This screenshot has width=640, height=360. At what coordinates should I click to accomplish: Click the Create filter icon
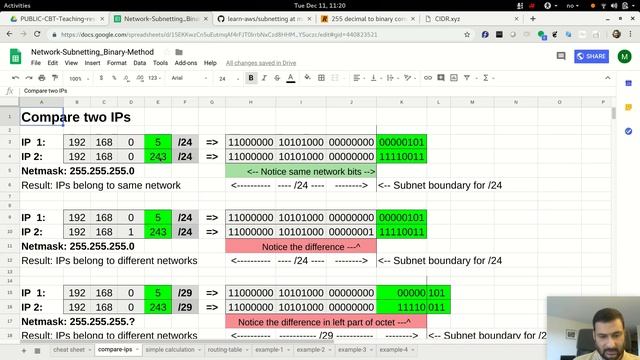467,78
